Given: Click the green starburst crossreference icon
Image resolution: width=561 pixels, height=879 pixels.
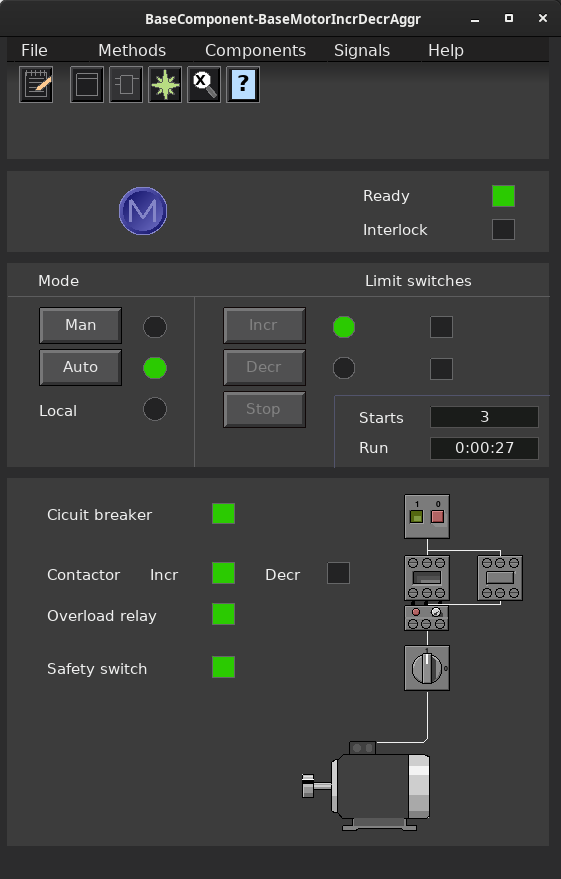Looking at the screenshot, I should 165,85.
